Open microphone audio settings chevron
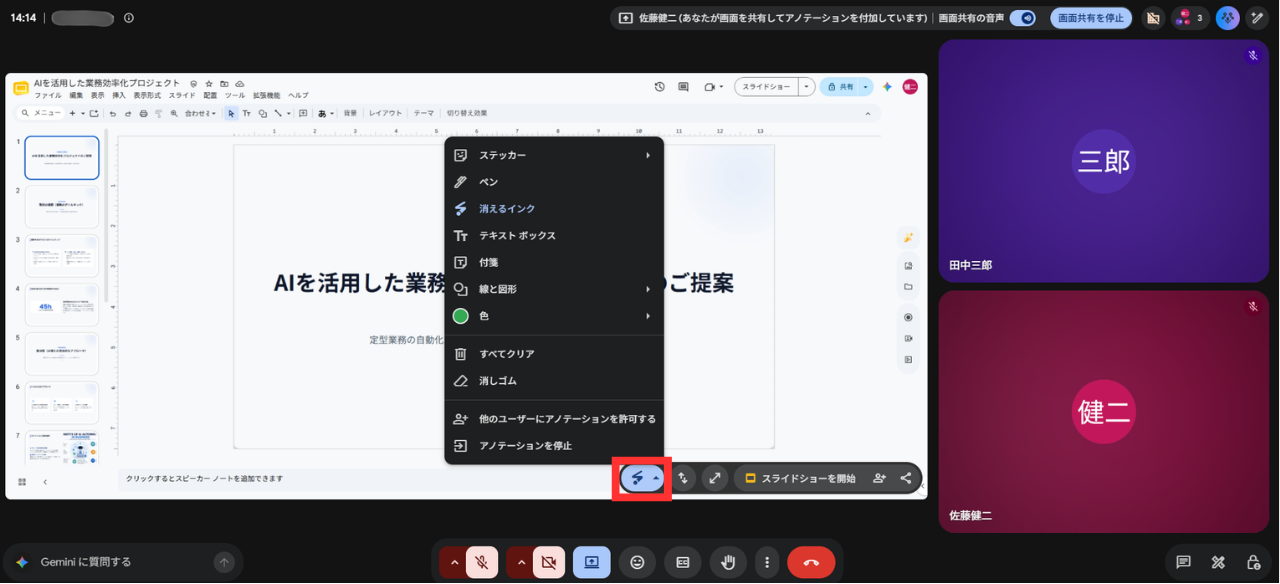This screenshot has height=584, width=1280. 454,563
